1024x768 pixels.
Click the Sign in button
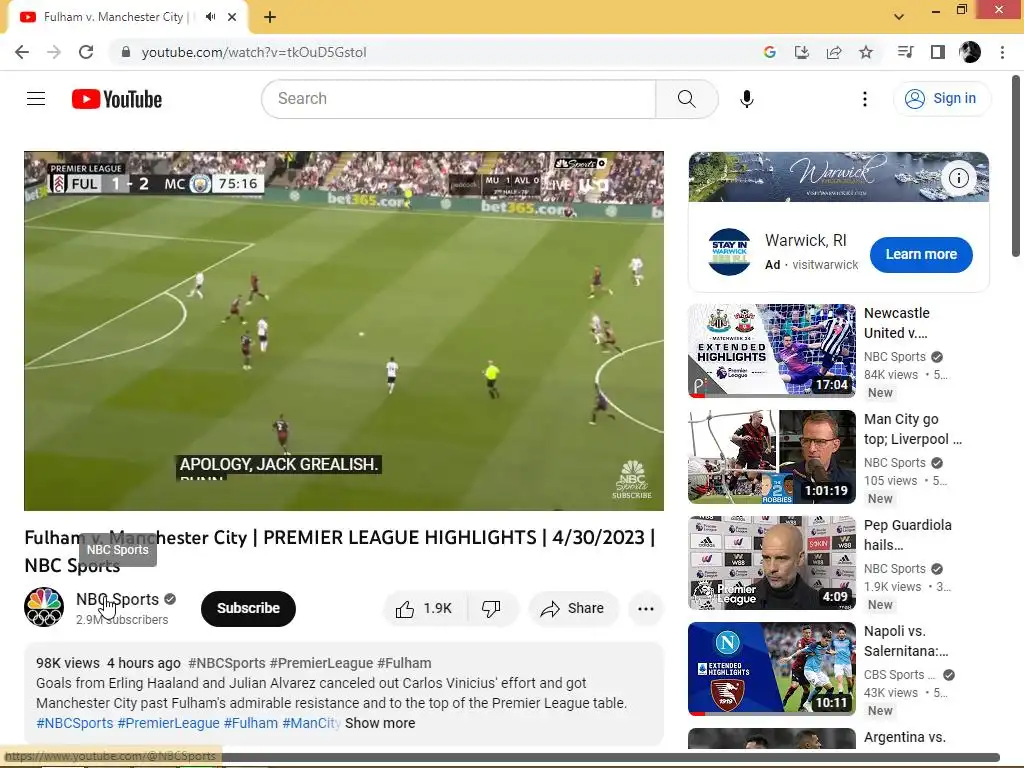click(941, 99)
